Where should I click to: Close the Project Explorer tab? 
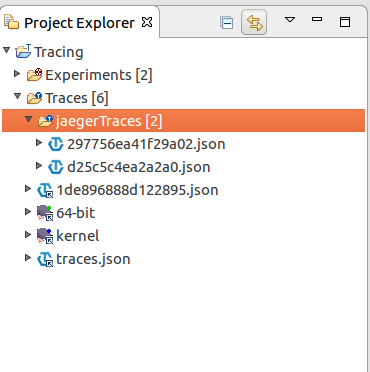pyautogui.click(x=147, y=22)
